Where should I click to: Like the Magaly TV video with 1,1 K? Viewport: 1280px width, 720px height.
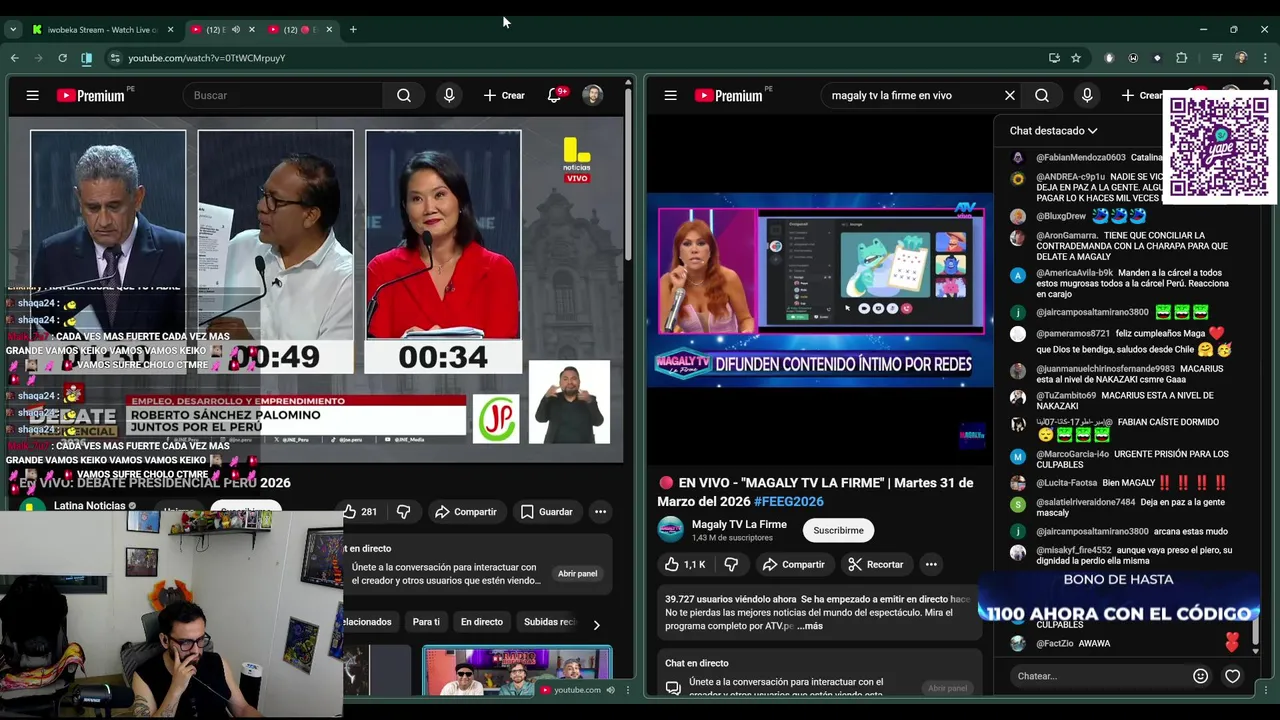pyautogui.click(x=685, y=564)
